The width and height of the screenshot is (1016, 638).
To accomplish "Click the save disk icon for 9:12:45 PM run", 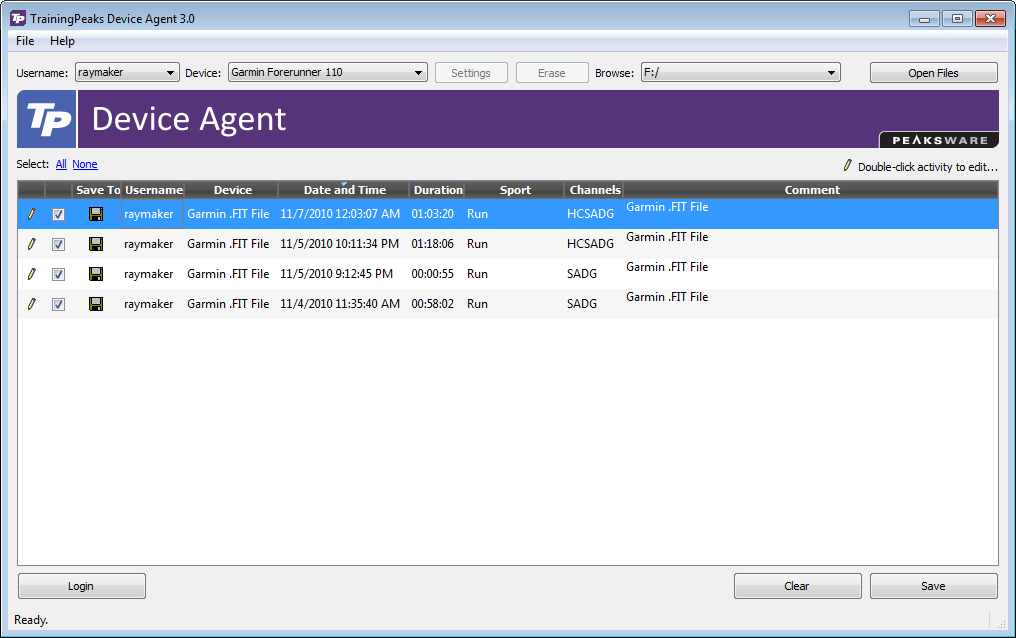I will (96, 274).
